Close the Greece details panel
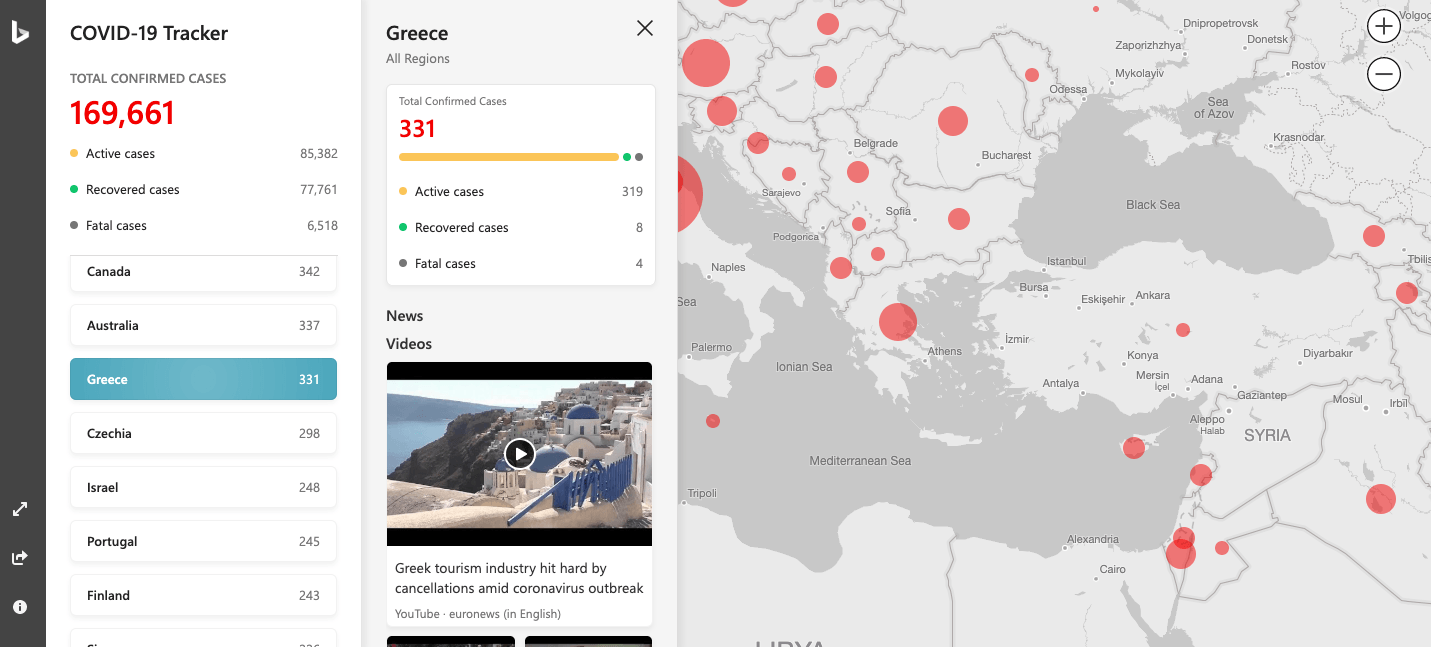Image resolution: width=1431 pixels, height=647 pixels. coord(645,28)
